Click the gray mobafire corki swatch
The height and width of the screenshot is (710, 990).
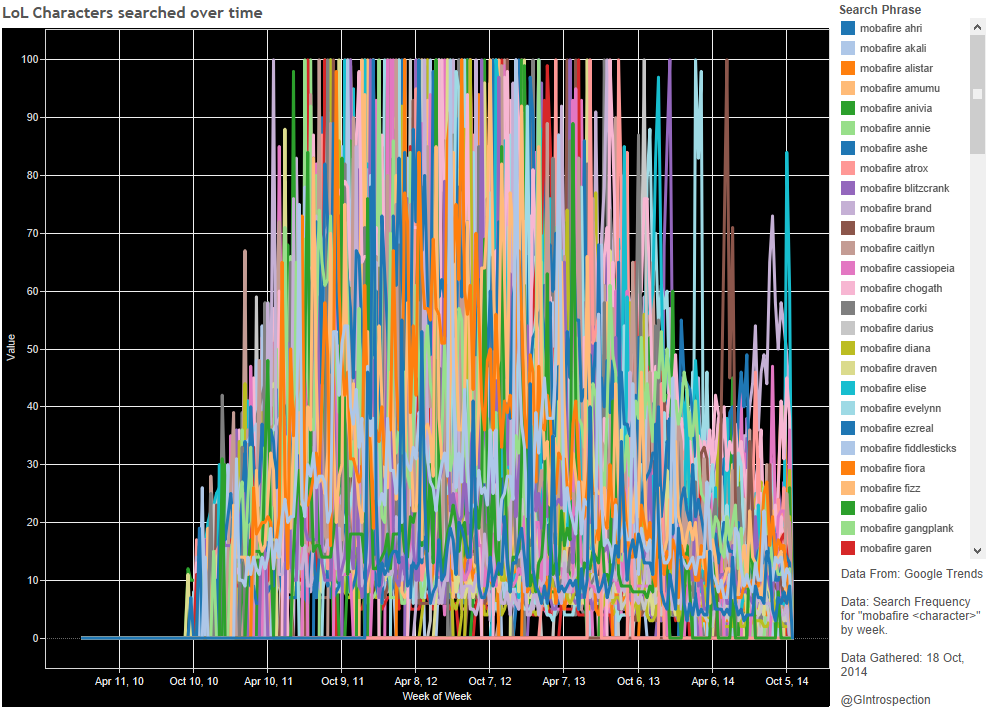pyautogui.click(x=848, y=309)
